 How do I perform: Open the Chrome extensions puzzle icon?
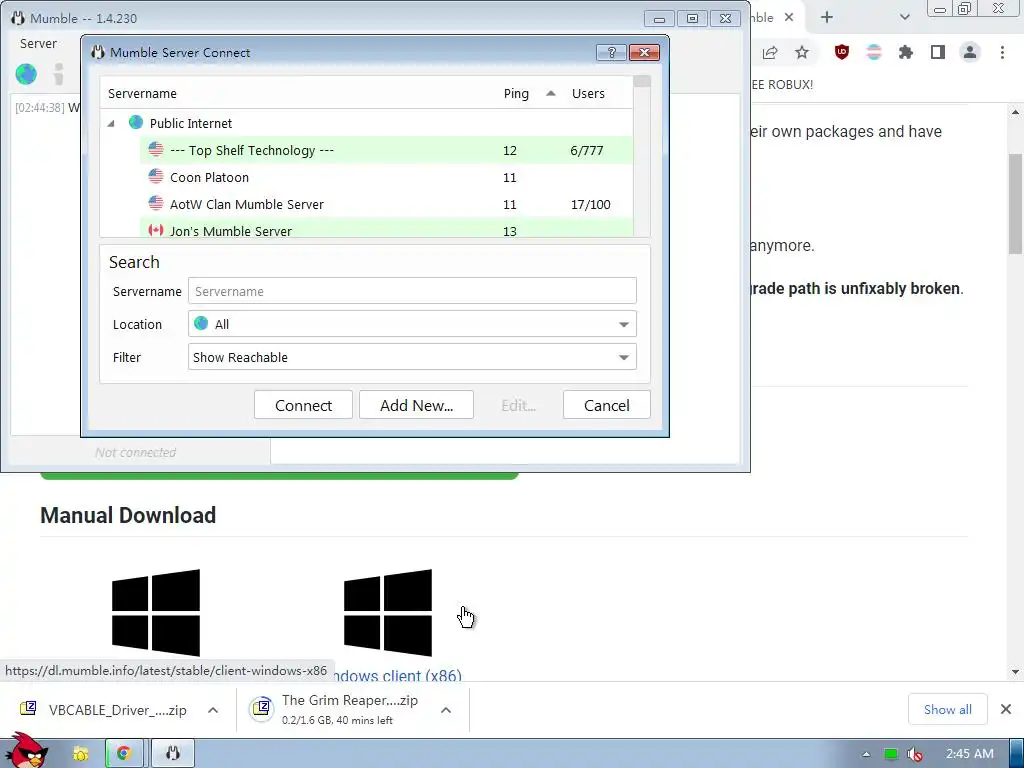906,52
